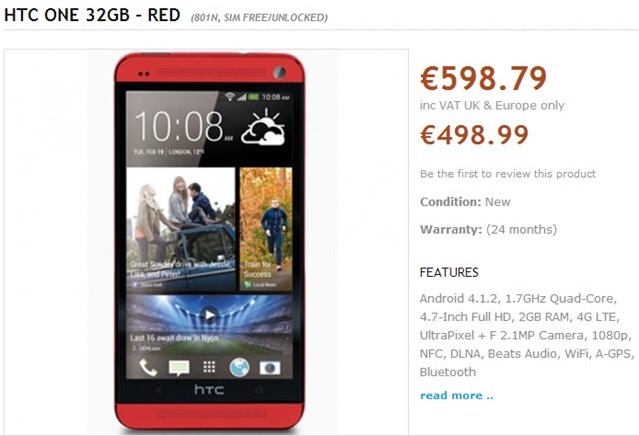Open the app grid icon on phone
This screenshot has width=639, height=436.
tap(209, 367)
